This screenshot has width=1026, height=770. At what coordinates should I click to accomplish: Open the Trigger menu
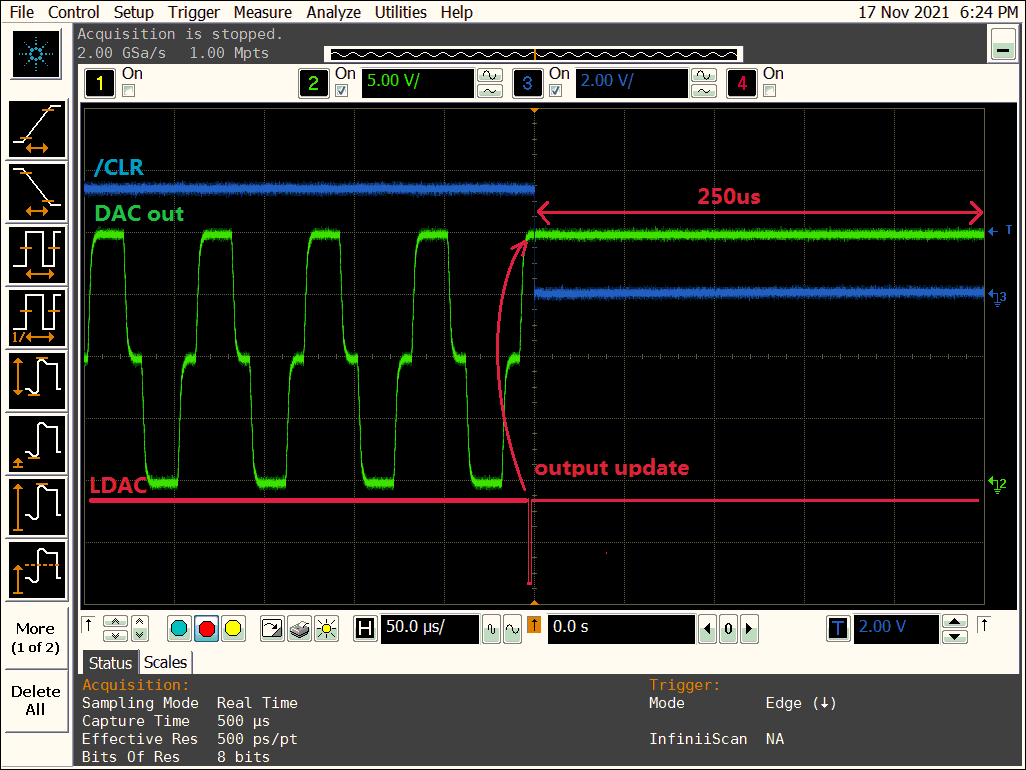194,12
